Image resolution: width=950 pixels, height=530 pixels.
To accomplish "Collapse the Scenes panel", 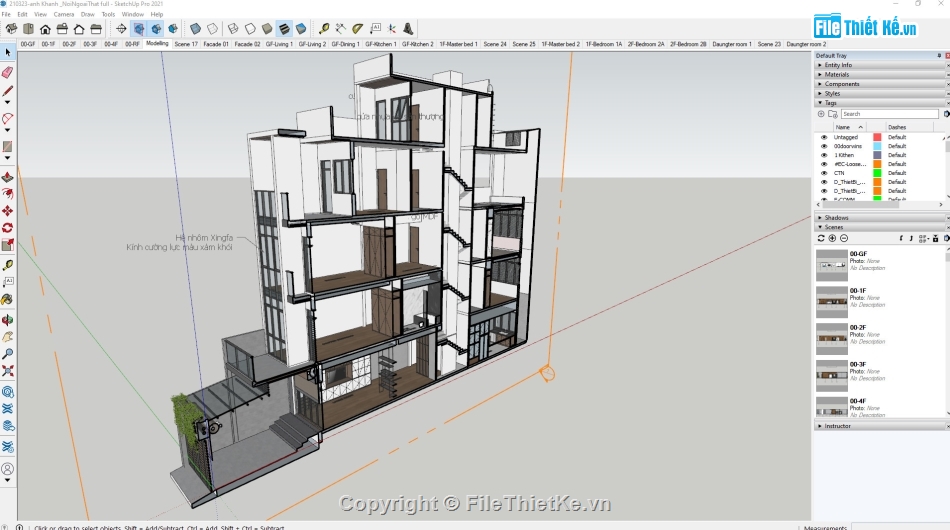I will (x=879, y=227).
